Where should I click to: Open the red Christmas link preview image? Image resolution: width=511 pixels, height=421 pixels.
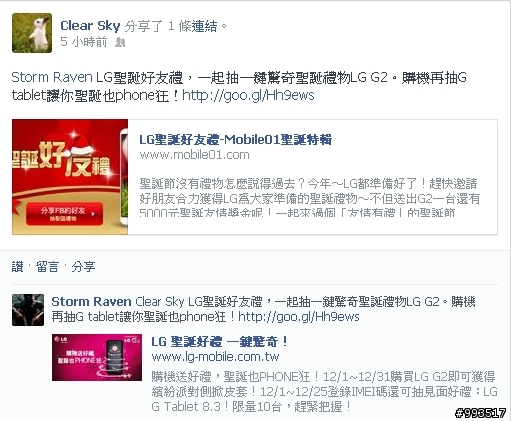pyautogui.click(x=70, y=177)
